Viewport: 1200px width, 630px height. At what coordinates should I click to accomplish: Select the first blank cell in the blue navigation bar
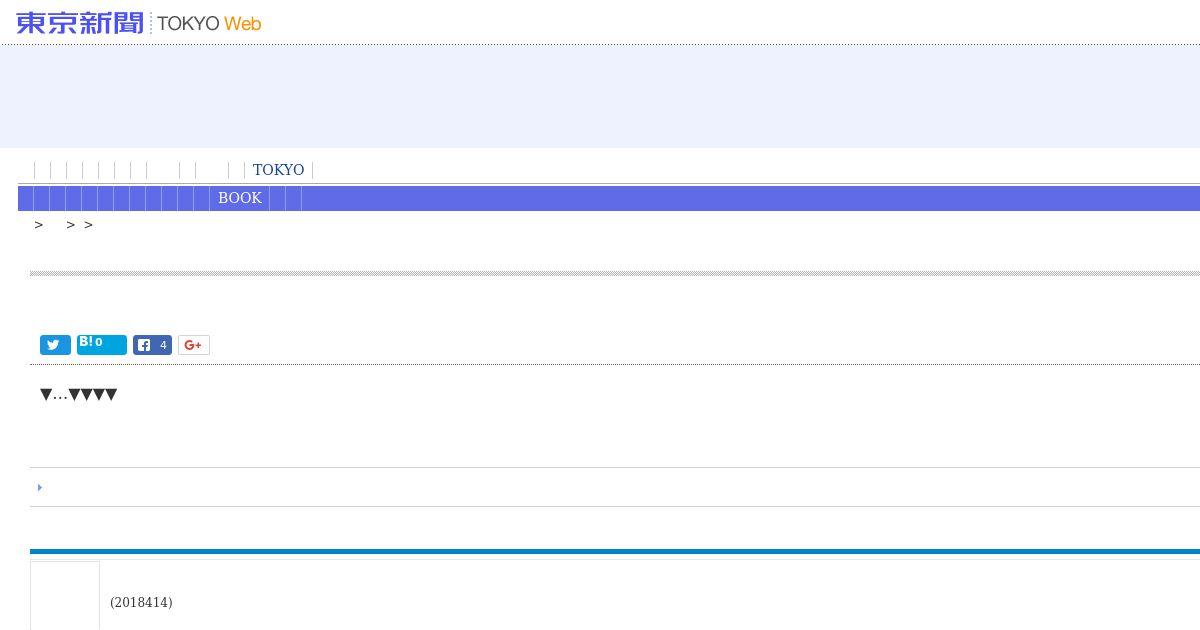coord(25,198)
